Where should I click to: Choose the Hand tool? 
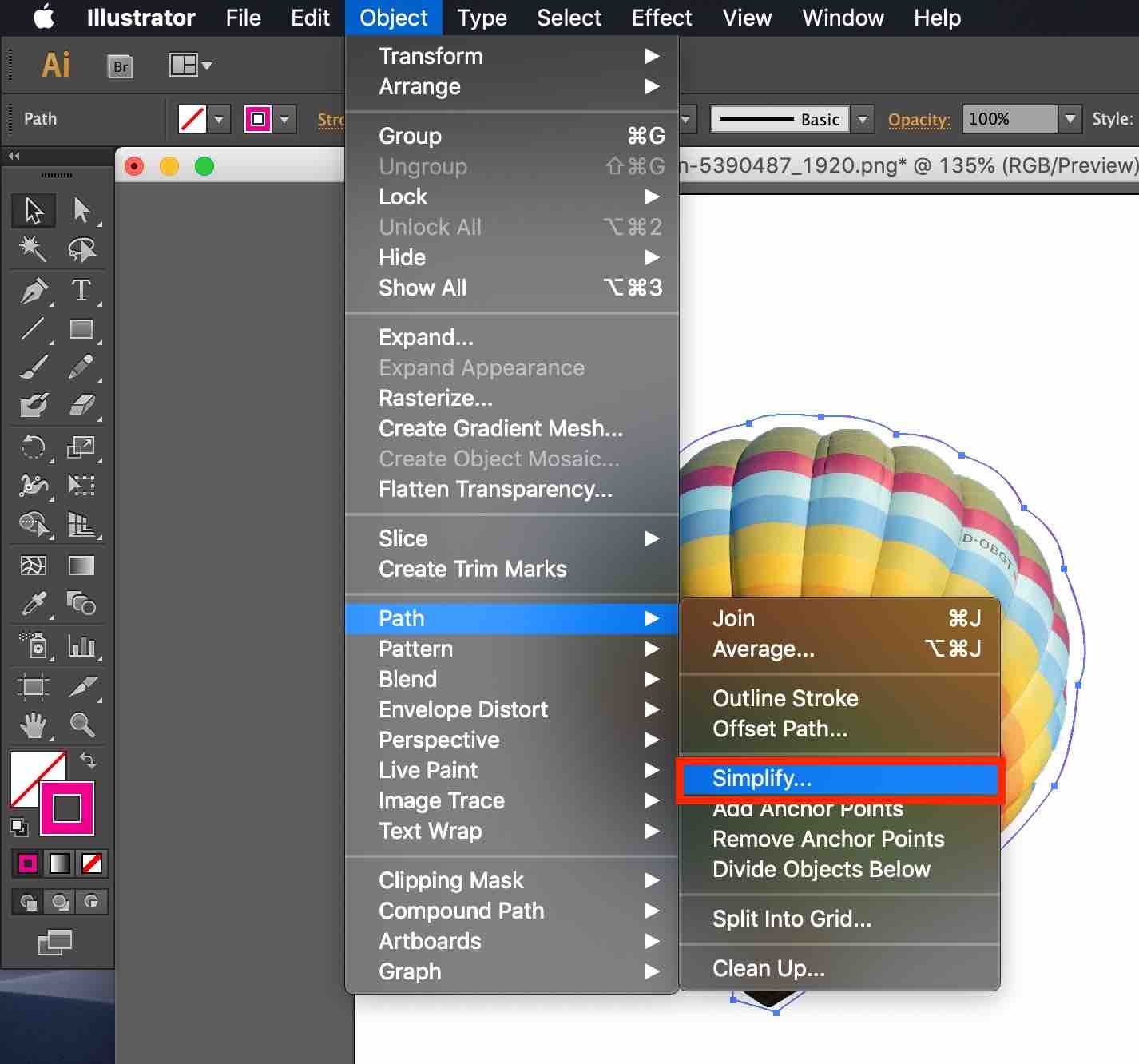tap(34, 725)
